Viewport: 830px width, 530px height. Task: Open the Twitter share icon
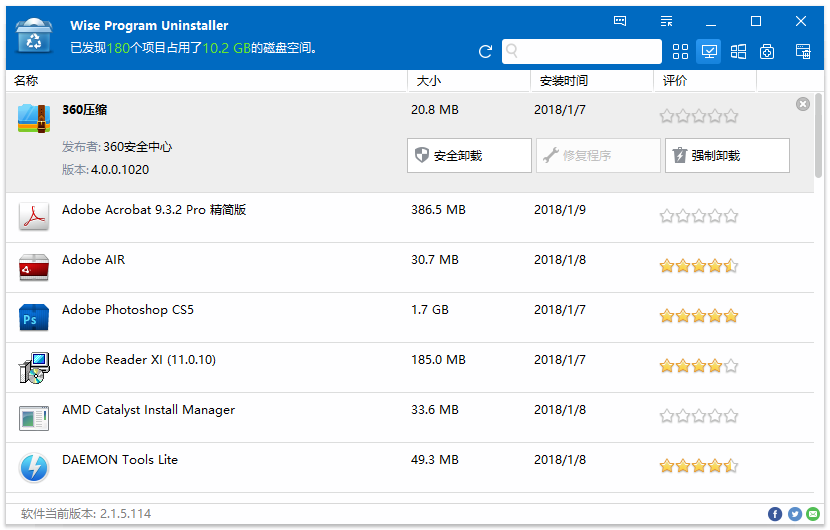pyautogui.click(x=795, y=514)
